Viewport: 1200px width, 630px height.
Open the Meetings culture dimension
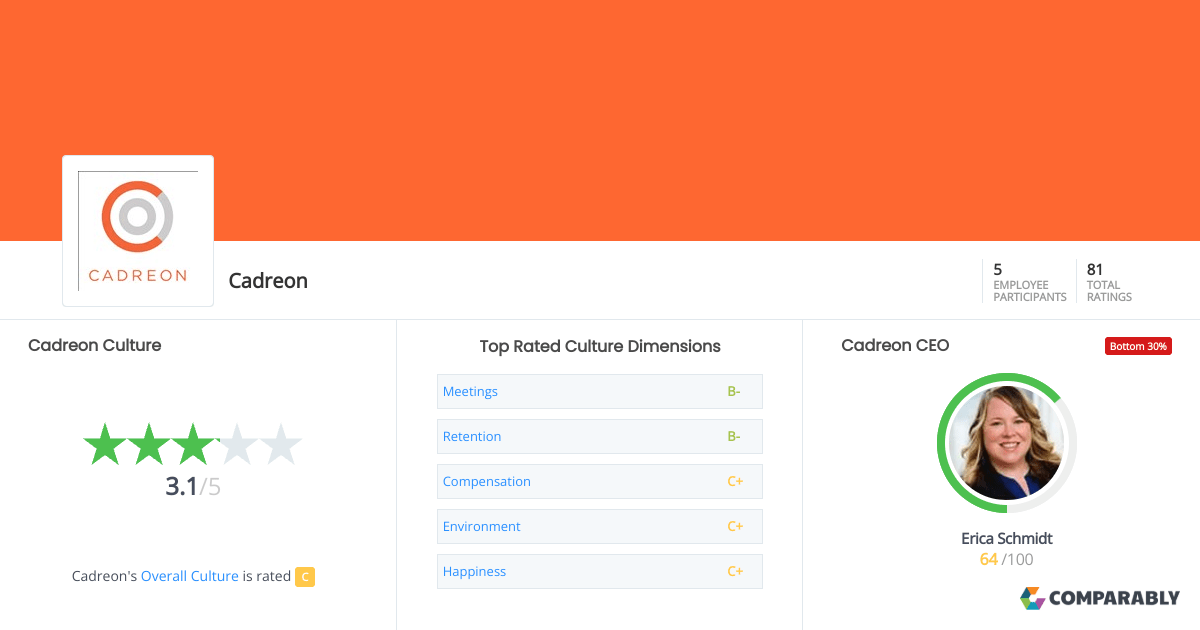[600, 391]
